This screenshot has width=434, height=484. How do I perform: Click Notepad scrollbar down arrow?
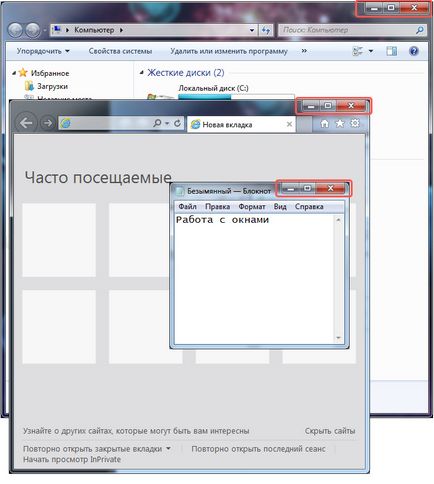pyautogui.click(x=338, y=338)
